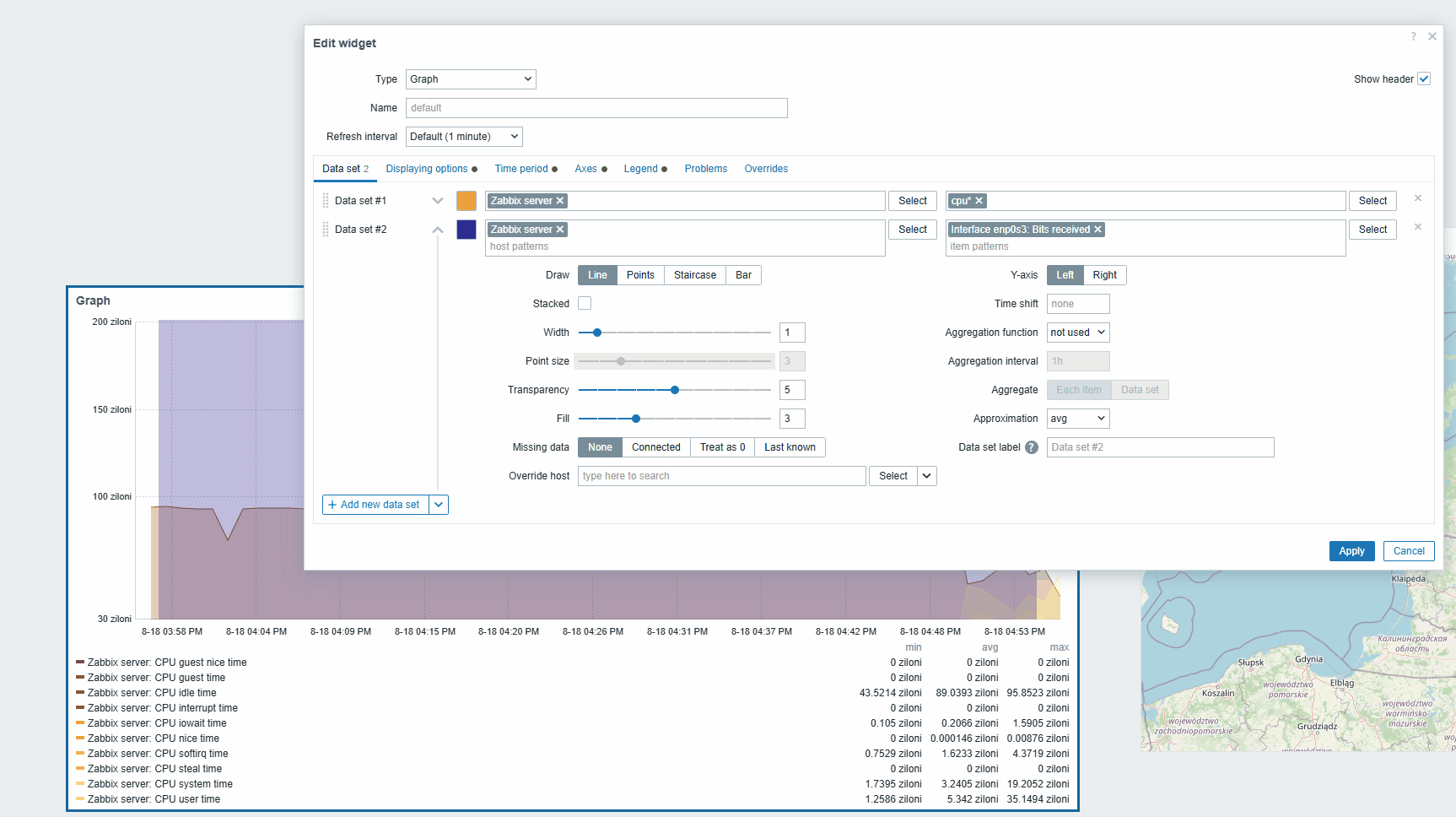
Task: Focus the Width value box
Action: point(792,333)
